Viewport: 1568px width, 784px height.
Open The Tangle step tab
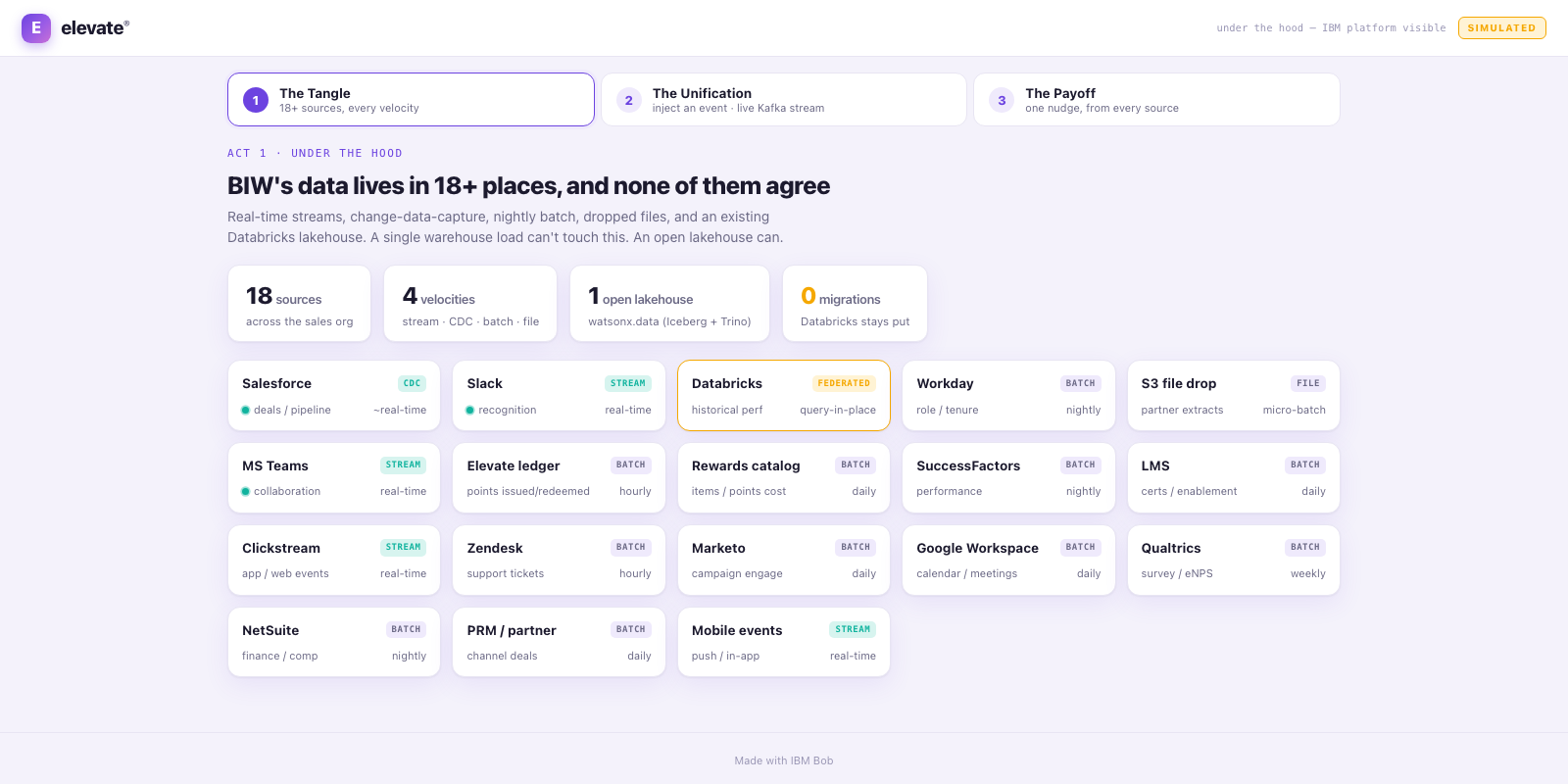click(411, 99)
